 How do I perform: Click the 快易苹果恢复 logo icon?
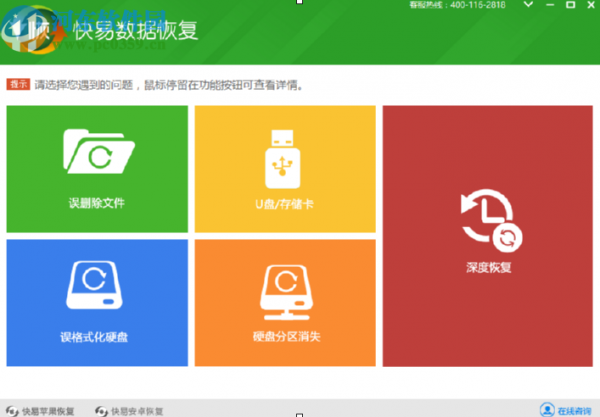(12, 411)
